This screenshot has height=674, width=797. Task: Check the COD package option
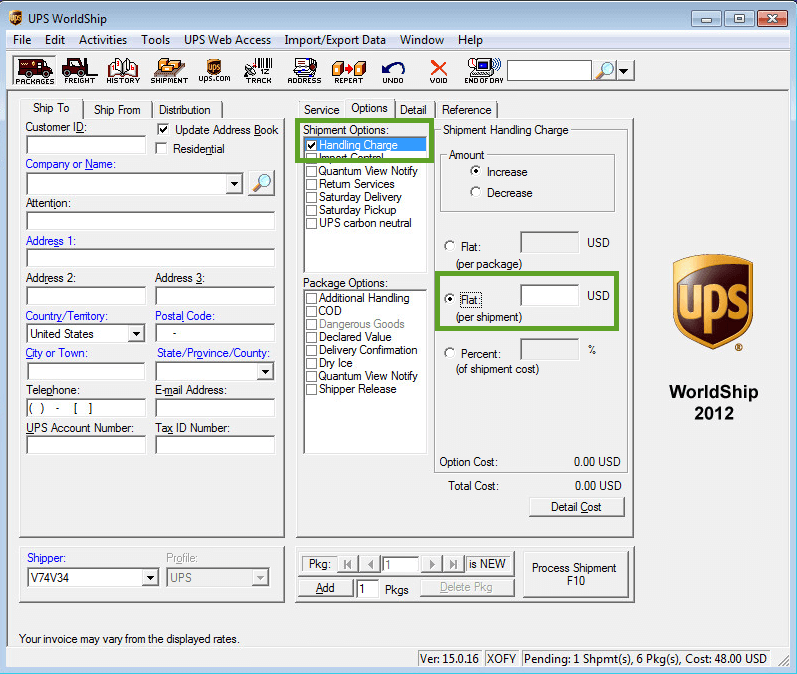tap(312, 311)
